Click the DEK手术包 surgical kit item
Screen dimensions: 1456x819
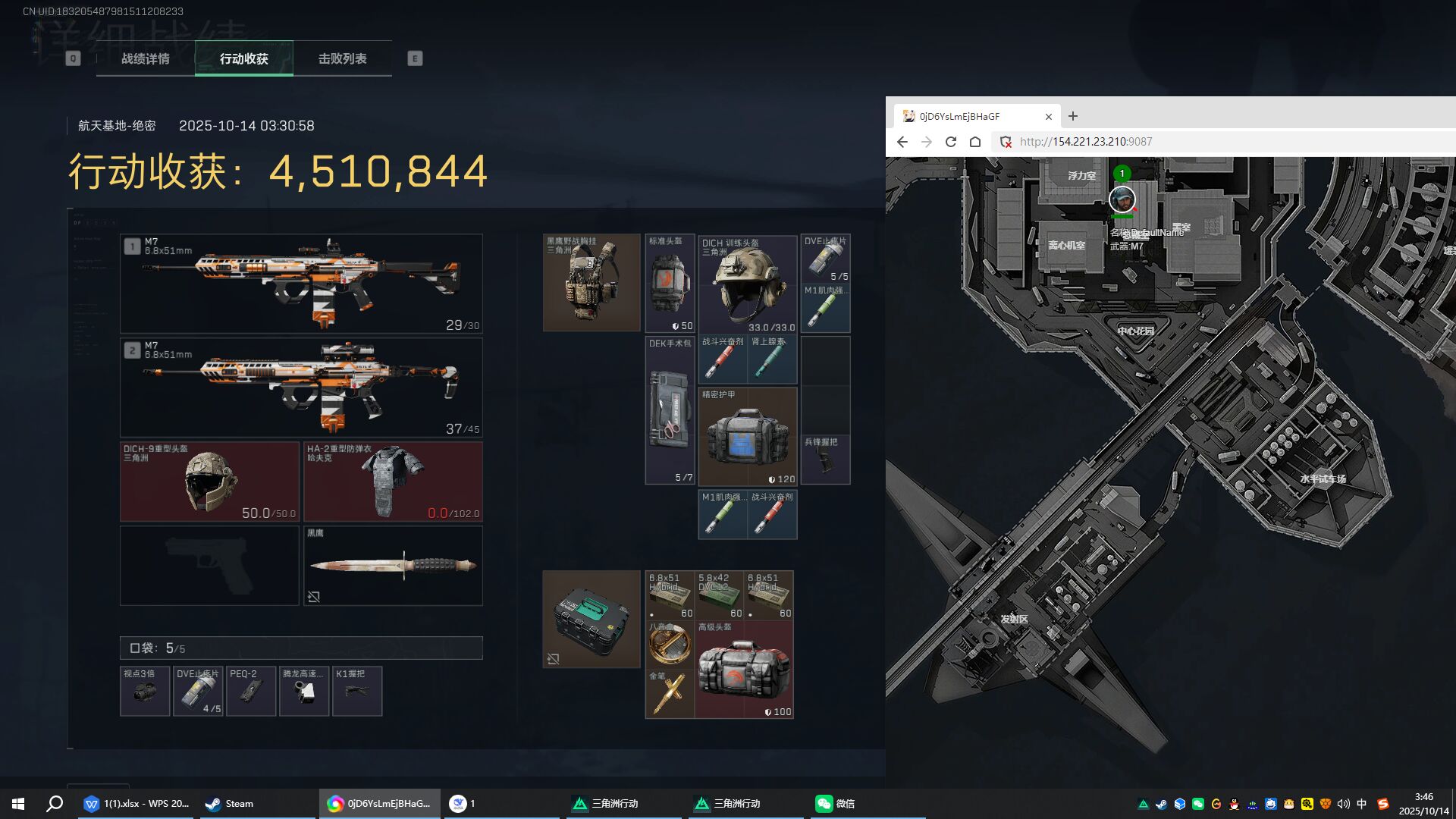670,410
